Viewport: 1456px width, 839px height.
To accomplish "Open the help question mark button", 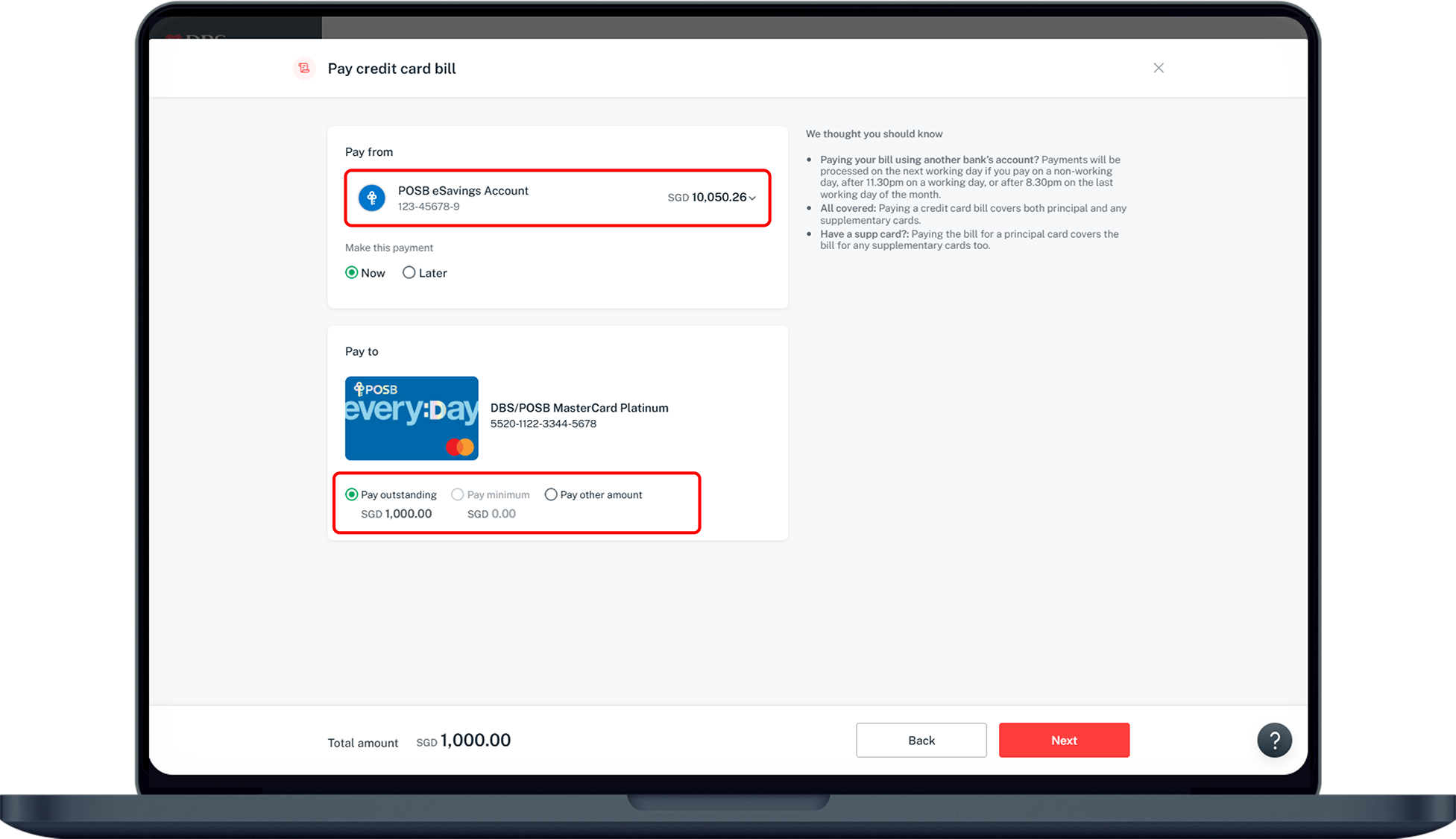I will (1274, 740).
